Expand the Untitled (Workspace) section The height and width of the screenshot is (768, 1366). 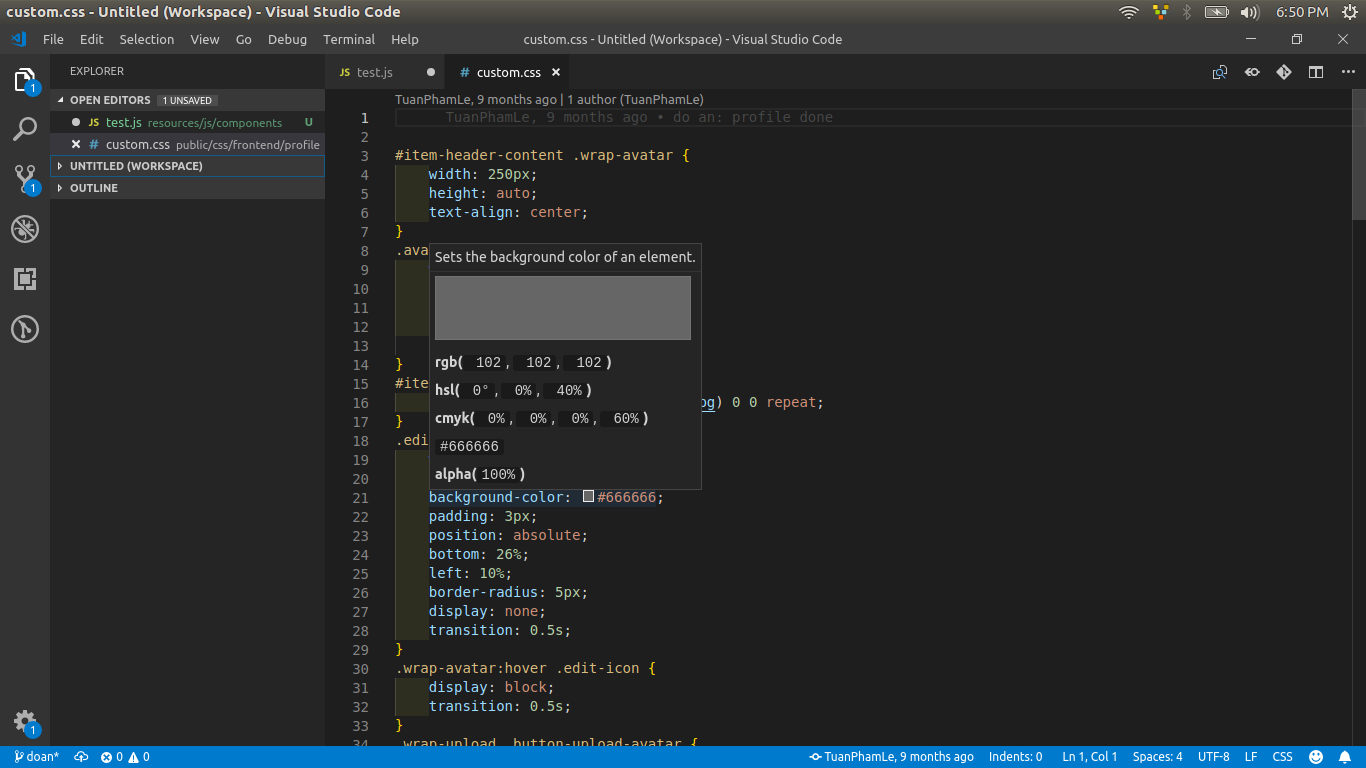click(x=136, y=166)
